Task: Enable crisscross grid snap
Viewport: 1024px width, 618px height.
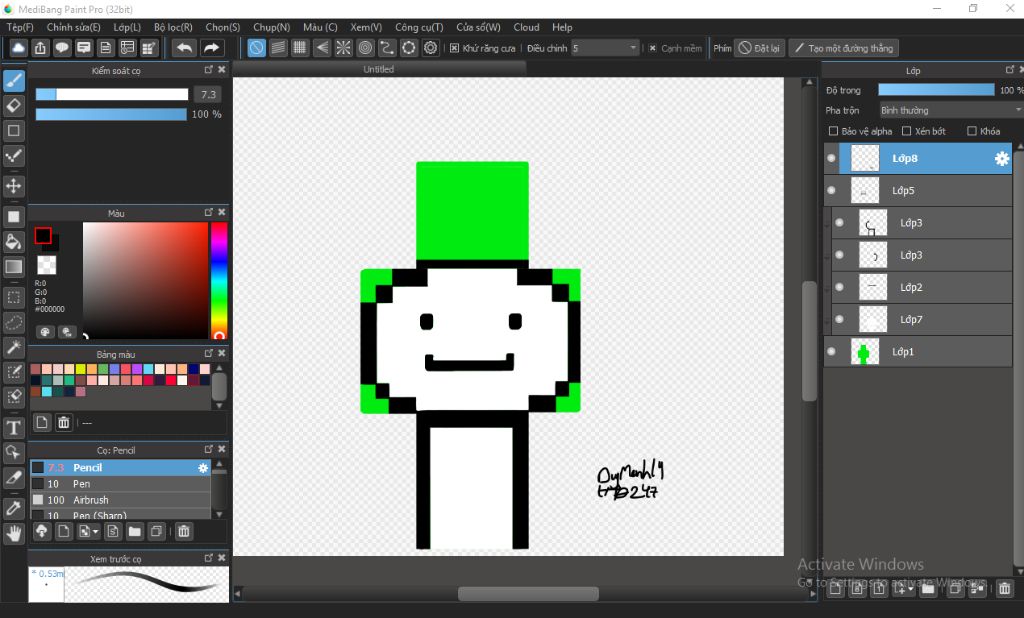Action: pyautogui.click(x=300, y=48)
